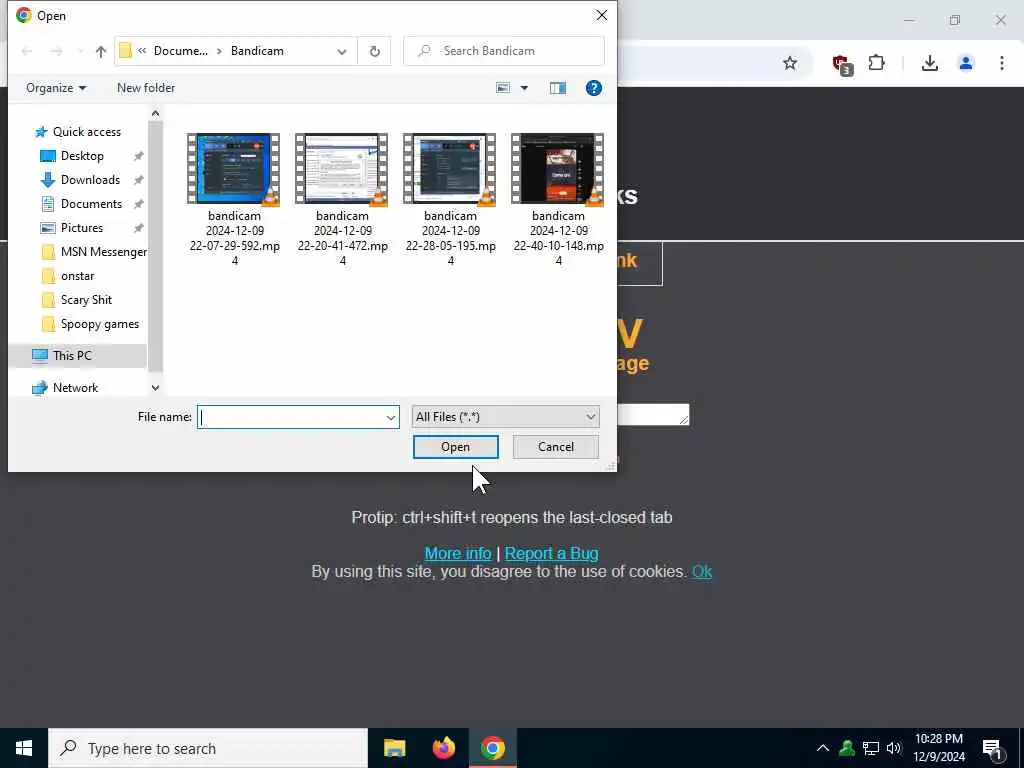The width and height of the screenshot is (1024, 768).
Task: Select video bandicam 22-40-10-148.mp4
Action: tap(558, 199)
